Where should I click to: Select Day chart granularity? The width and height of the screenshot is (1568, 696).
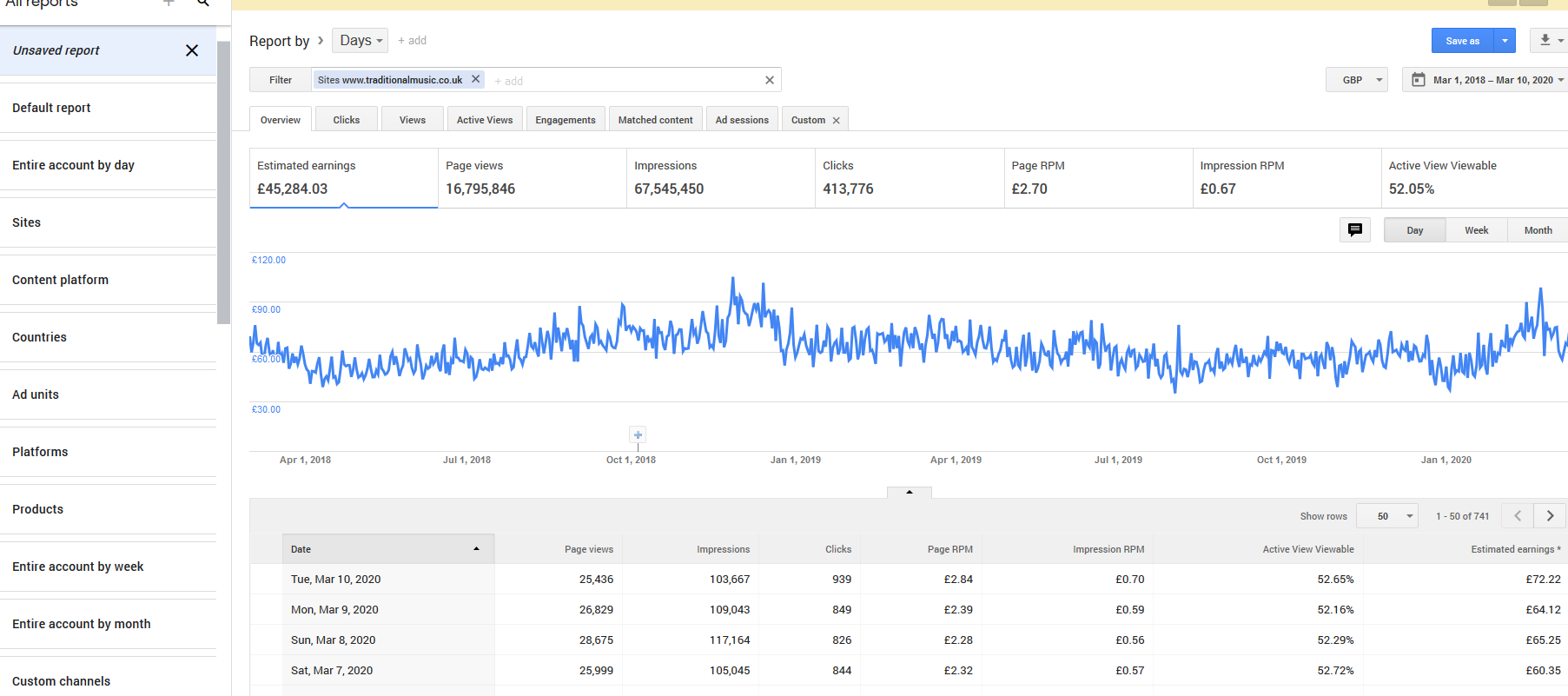coord(1415,230)
